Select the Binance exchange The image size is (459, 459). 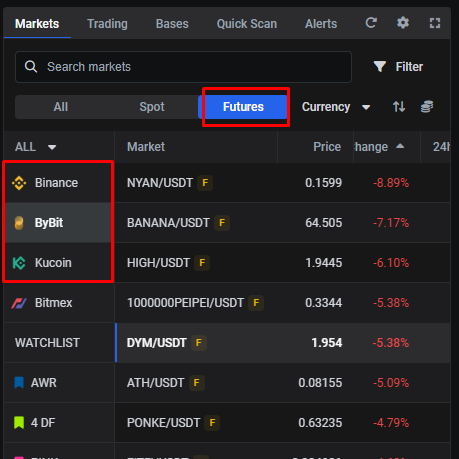(x=58, y=183)
